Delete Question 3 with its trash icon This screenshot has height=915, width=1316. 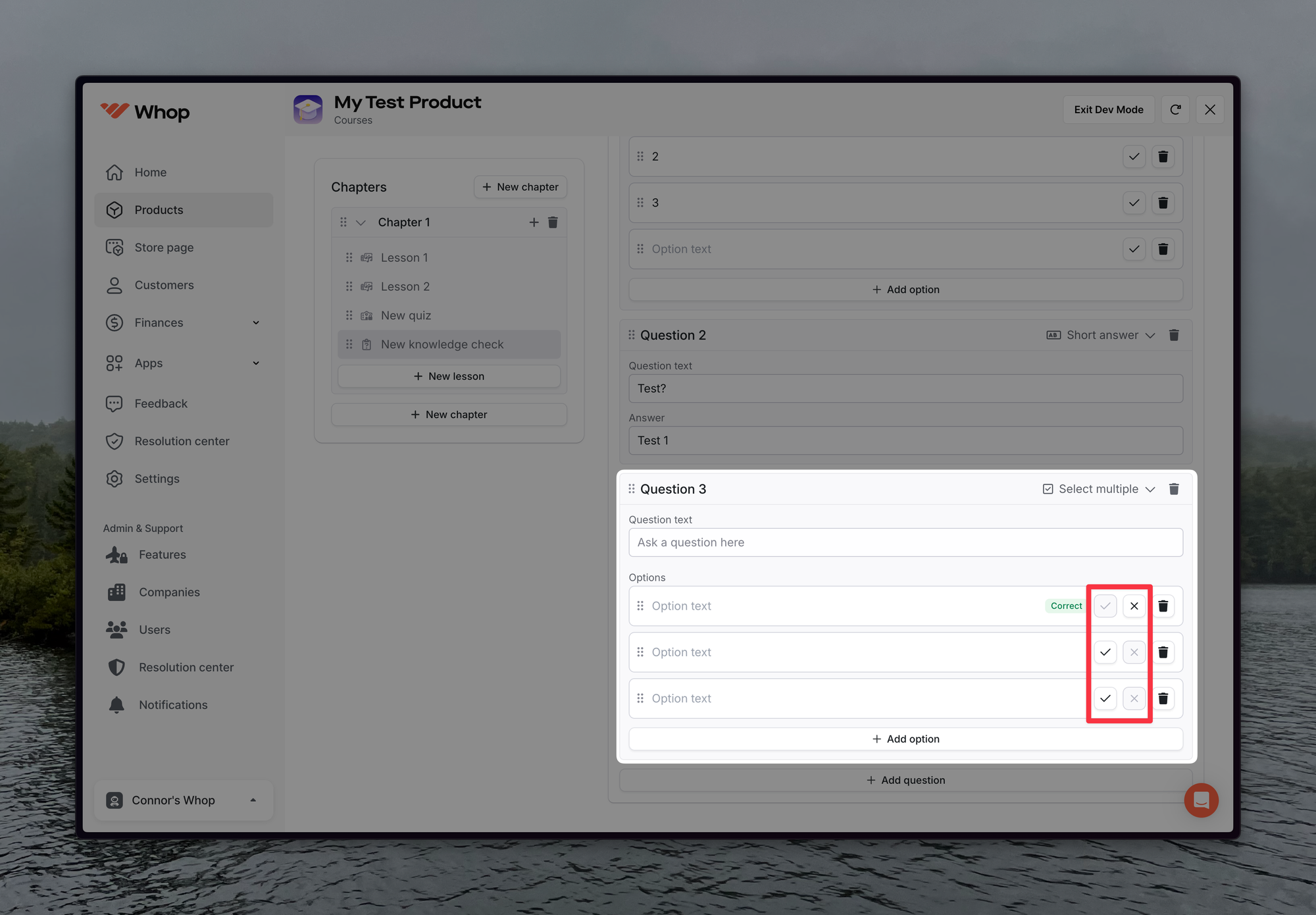pyautogui.click(x=1174, y=489)
